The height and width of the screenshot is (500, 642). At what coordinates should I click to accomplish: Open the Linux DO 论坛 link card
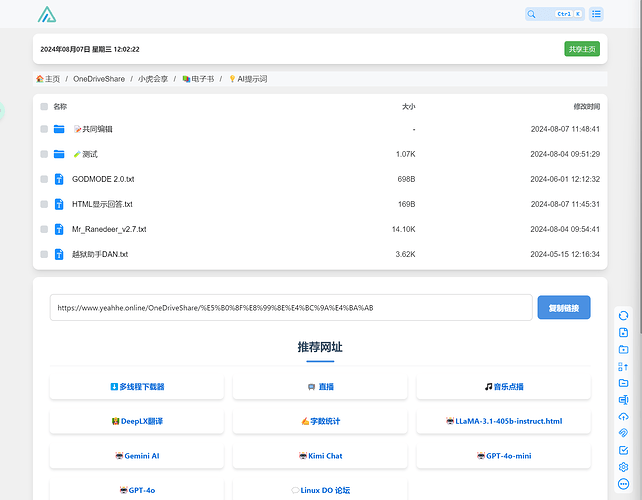pyautogui.click(x=320, y=490)
